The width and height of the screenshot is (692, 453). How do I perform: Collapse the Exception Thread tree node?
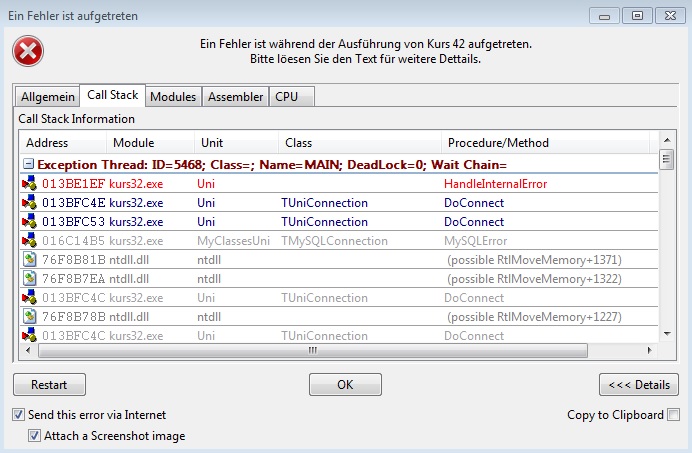coord(29,164)
